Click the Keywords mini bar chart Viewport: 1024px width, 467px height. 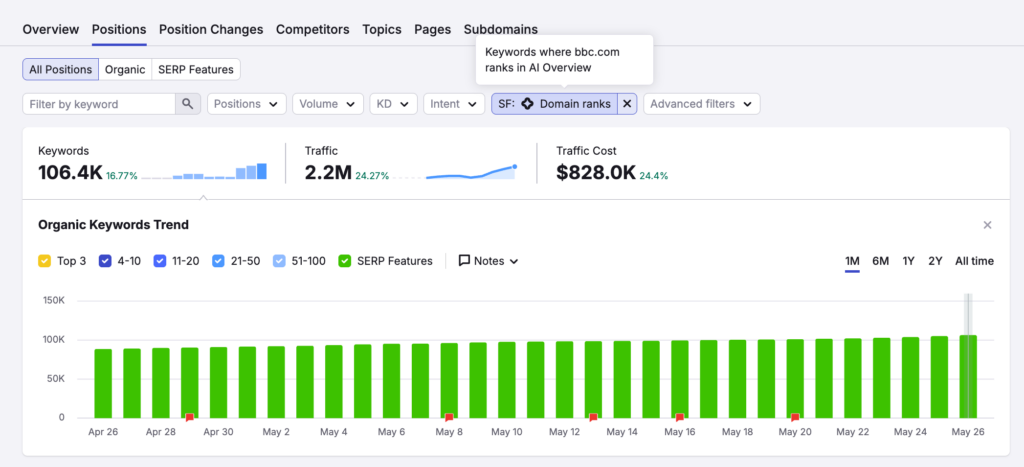(204, 171)
